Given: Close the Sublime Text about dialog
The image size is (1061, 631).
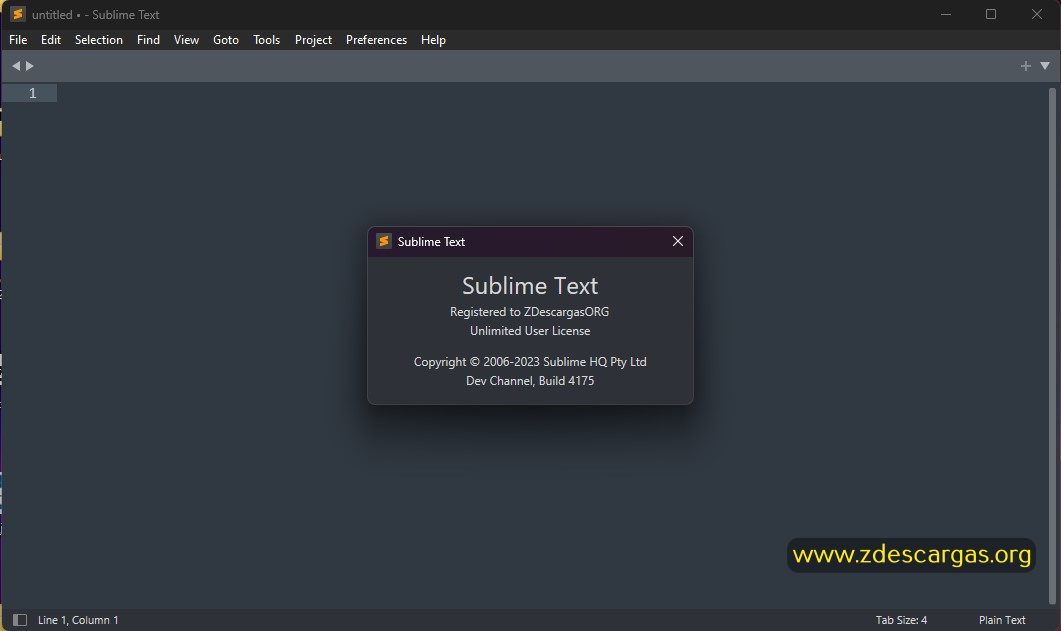Looking at the screenshot, I should (677, 241).
